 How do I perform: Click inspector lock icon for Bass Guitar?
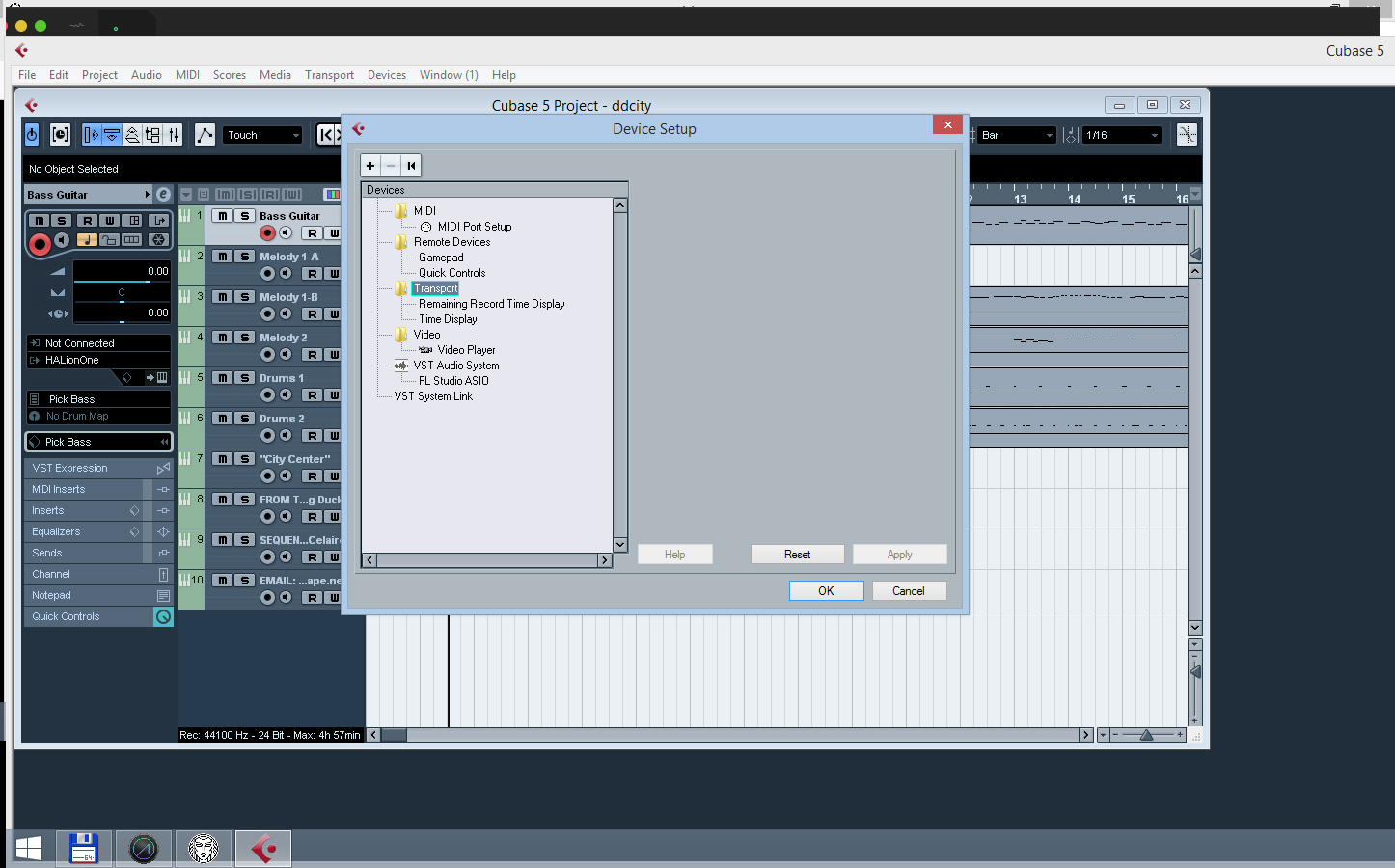109,239
